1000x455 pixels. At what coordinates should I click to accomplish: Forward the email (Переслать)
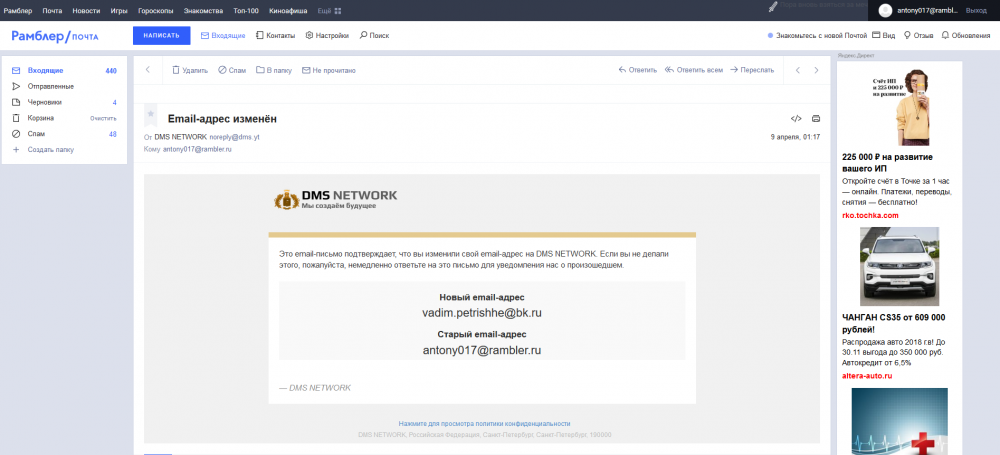pyautogui.click(x=734, y=71)
